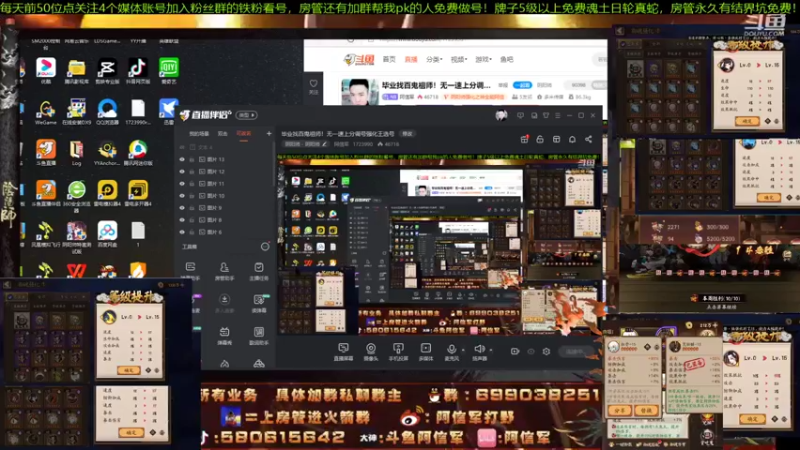Image resolution: width=800 pixels, height=450 pixels.
Task: Open the 鱼吧 tab on Douyu webpage
Action: tap(506, 60)
